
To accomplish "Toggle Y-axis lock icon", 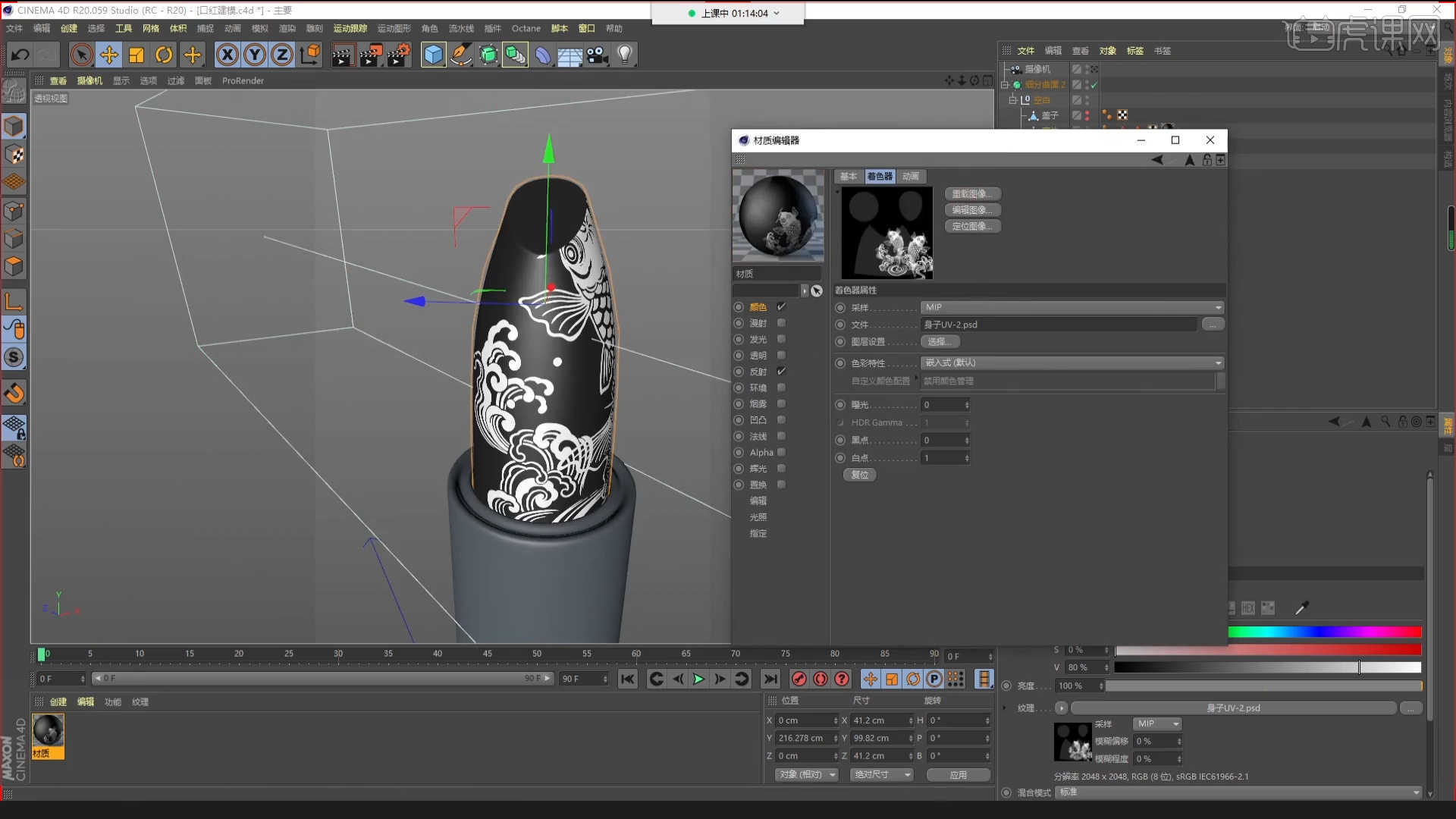I will point(255,55).
